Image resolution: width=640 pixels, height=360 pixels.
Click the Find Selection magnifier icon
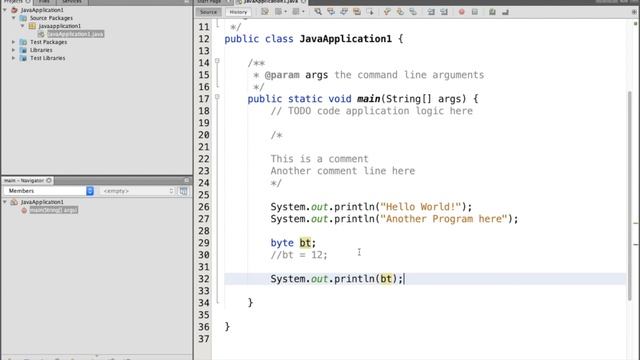[318, 12]
